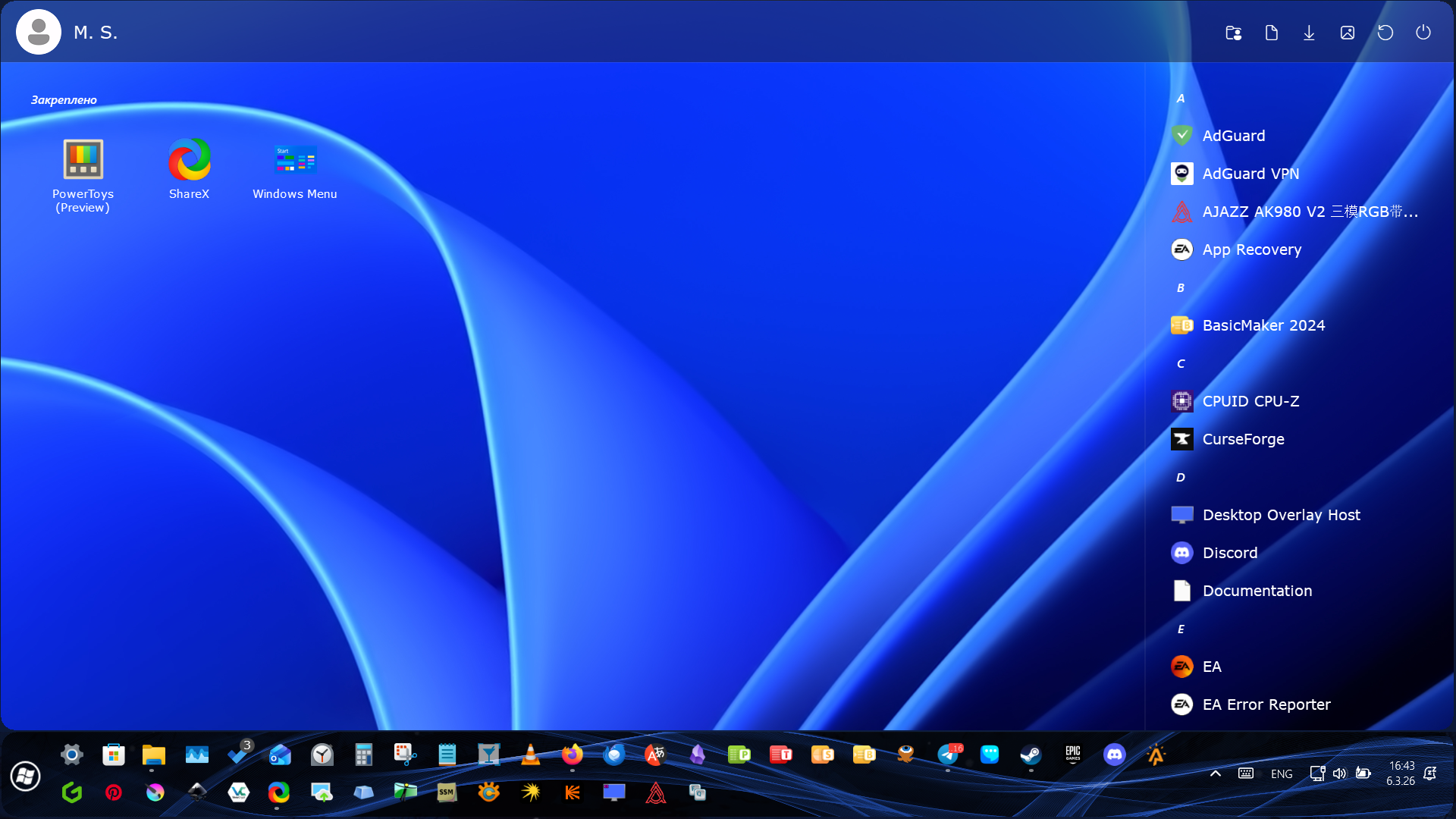
Task: Open the volume control in tray
Action: [1340, 773]
